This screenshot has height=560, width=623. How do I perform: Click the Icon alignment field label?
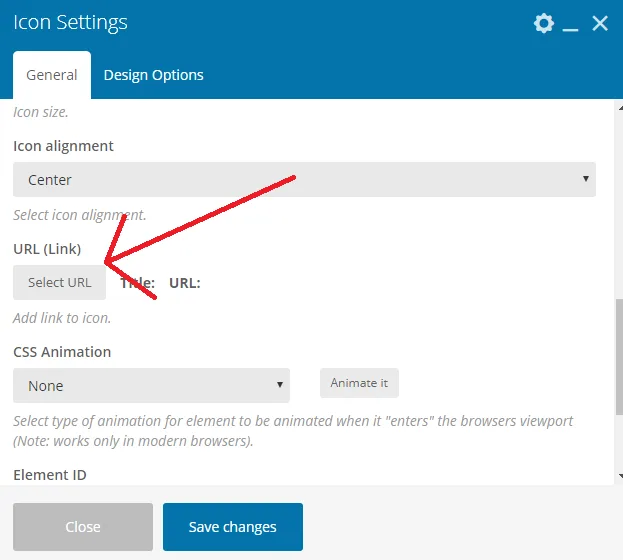point(63,146)
